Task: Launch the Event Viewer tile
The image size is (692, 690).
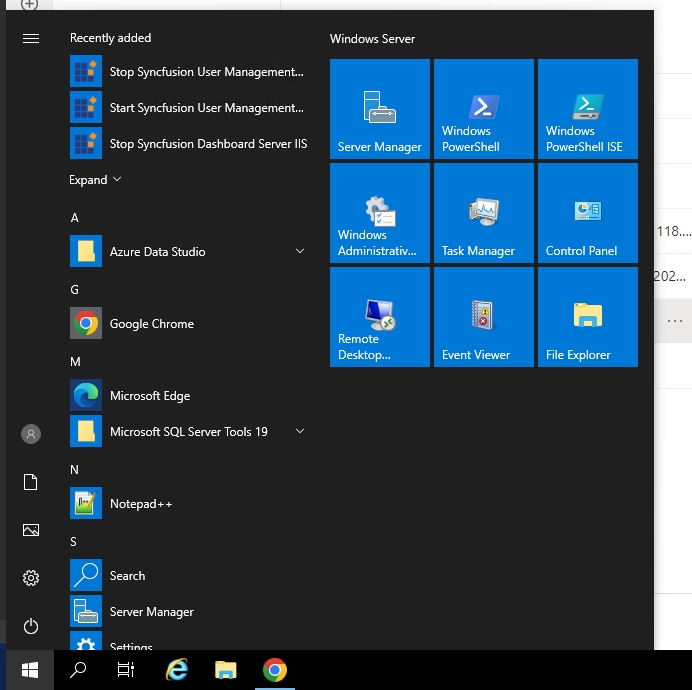Action: point(484,317)
